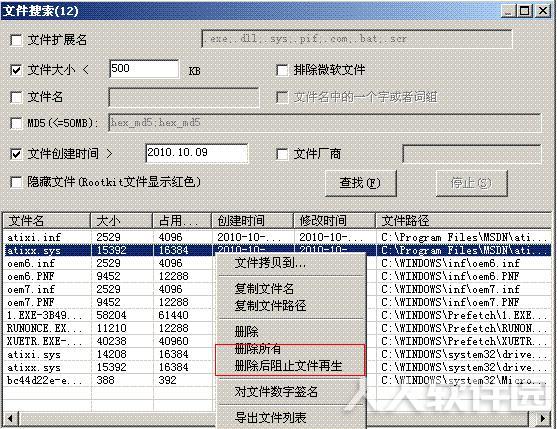The height and width of the screenshot is (429, 557).
Task: Check the MD5 filter checkbox
Action: click(16, 123)
